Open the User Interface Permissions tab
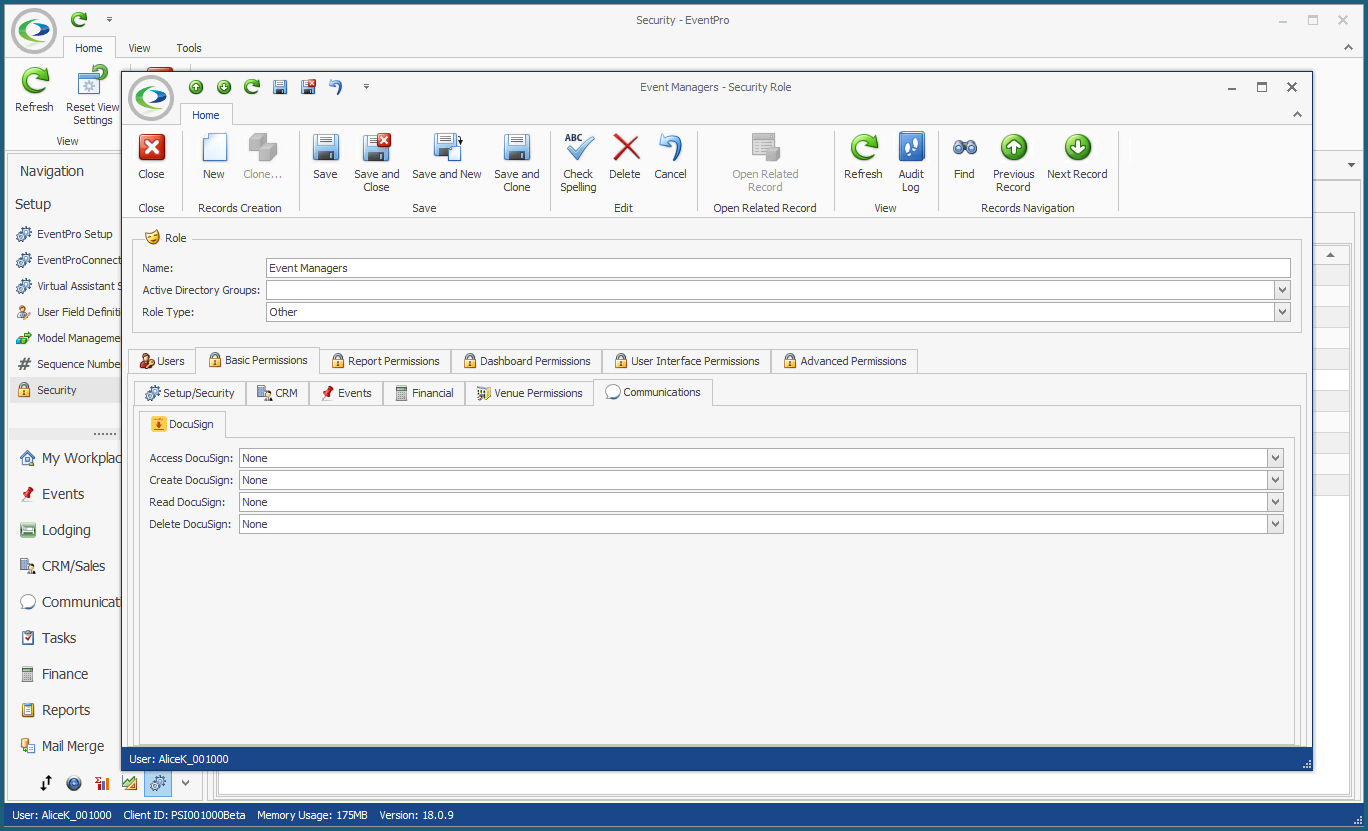The image size is (1368, 831). coord(686,361)
